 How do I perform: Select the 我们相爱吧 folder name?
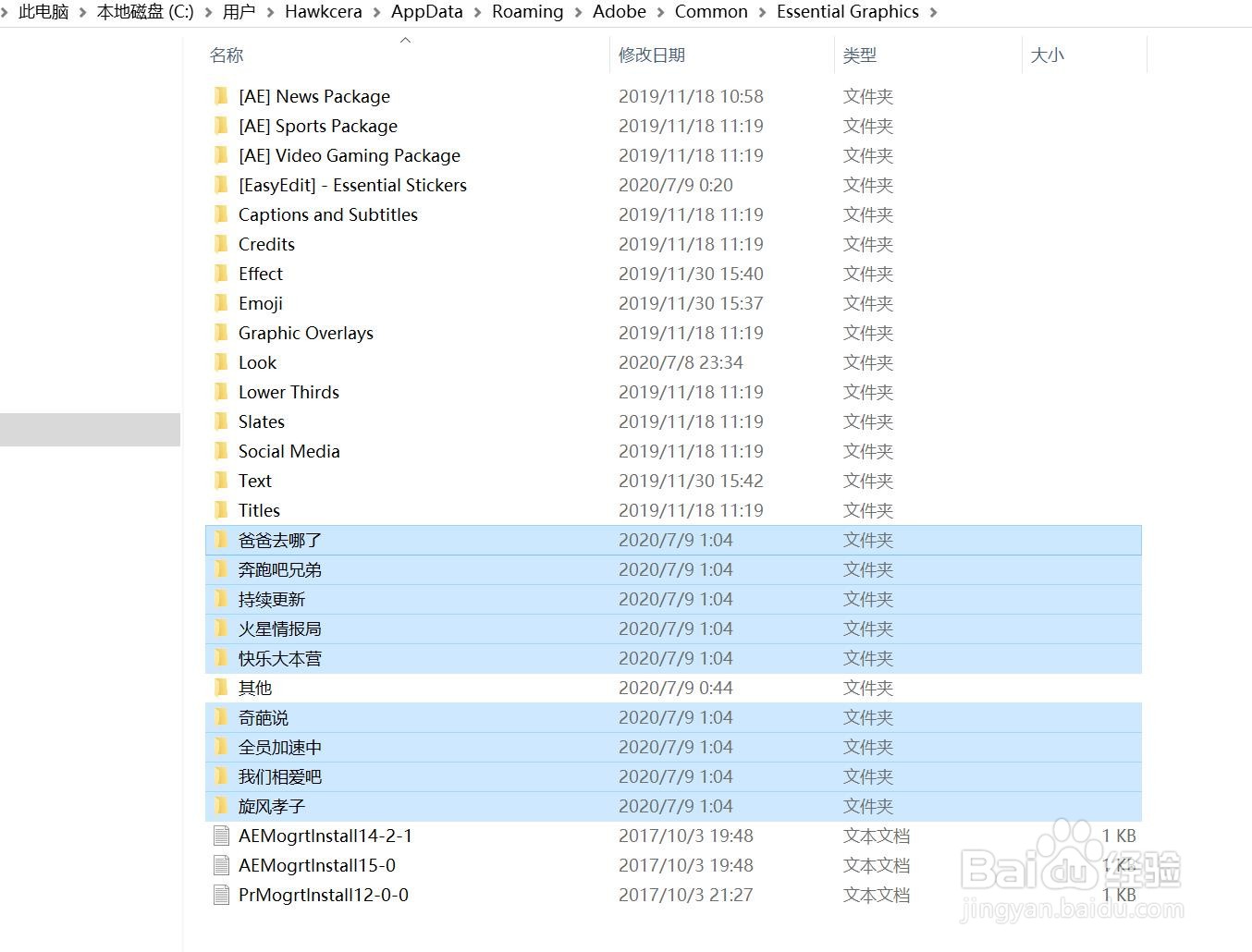[x=280, y=776]
